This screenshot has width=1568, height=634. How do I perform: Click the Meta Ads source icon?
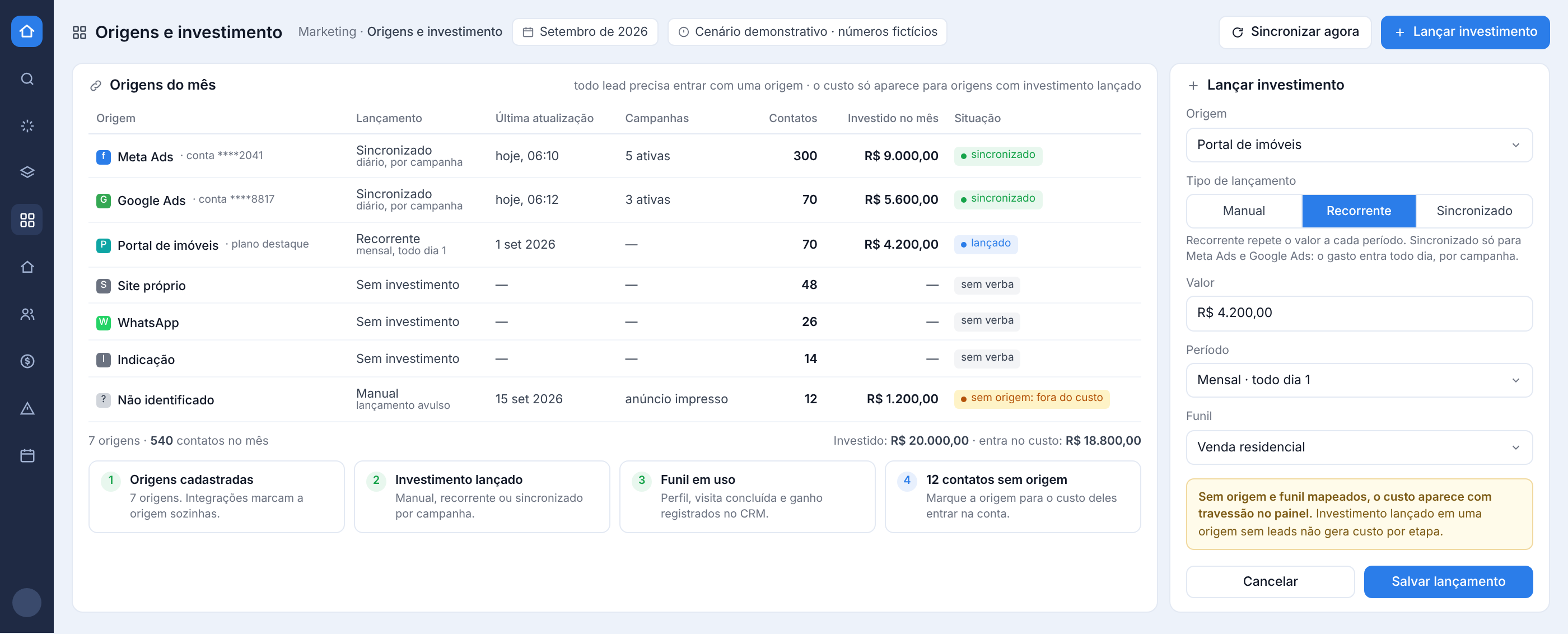pyautogui.click(x=104, y=156)
